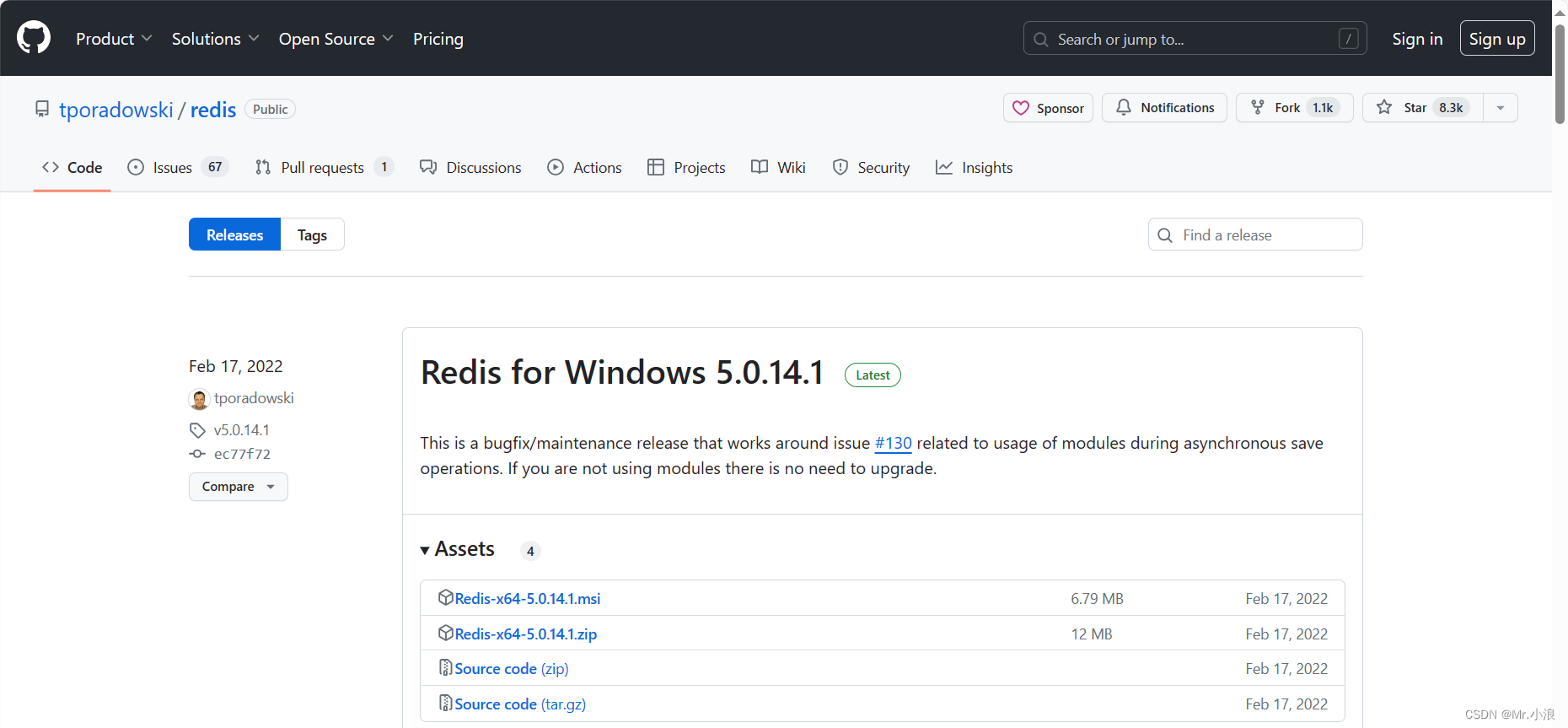Collapse the Assets section triangle

(425, 550)
